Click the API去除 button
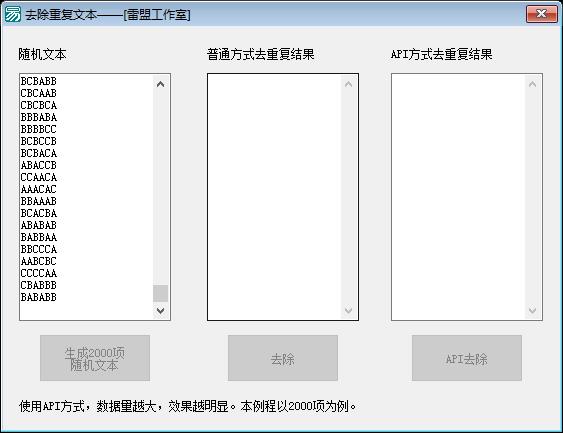Screen dimensions: 563x433 tap(467, 358)
